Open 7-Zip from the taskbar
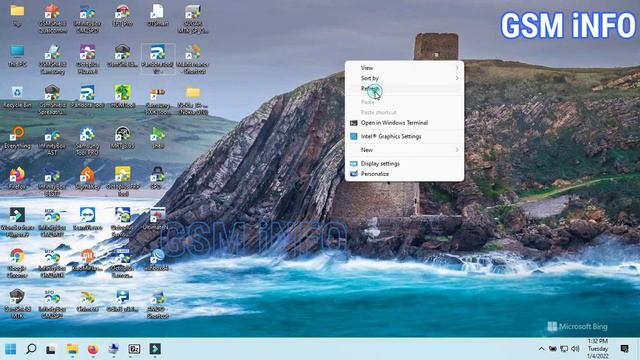The width and height of the screenshot is (640, 360). click(x=134, y=349)
